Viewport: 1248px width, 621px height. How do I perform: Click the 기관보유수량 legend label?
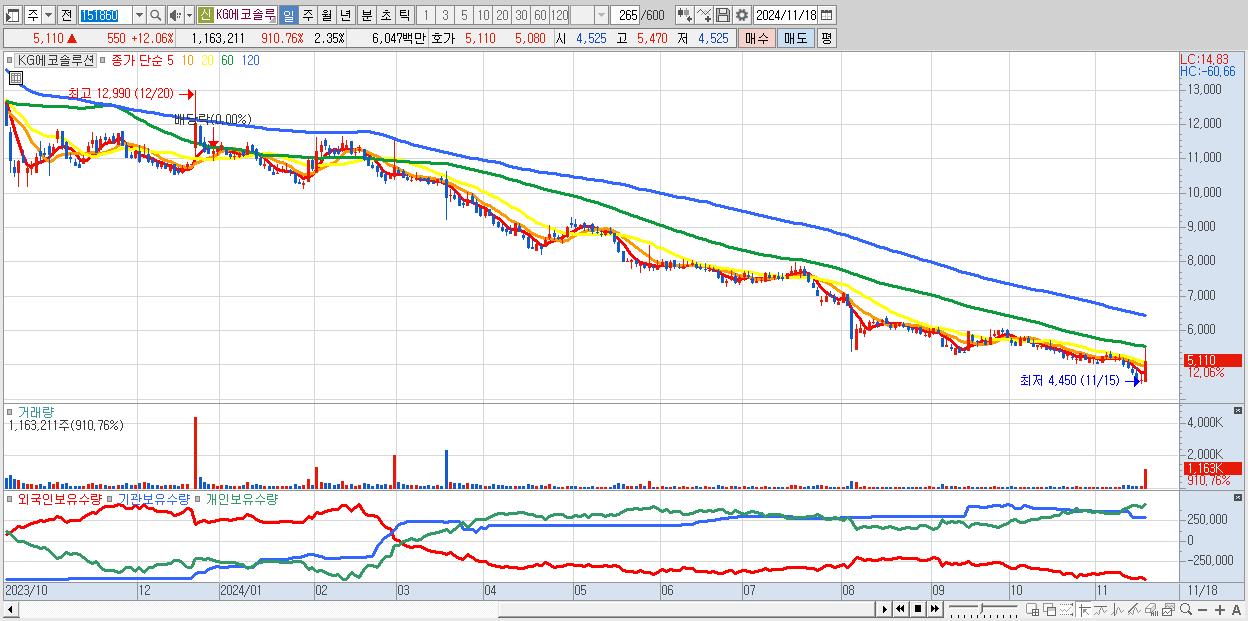tap(156, 498)
